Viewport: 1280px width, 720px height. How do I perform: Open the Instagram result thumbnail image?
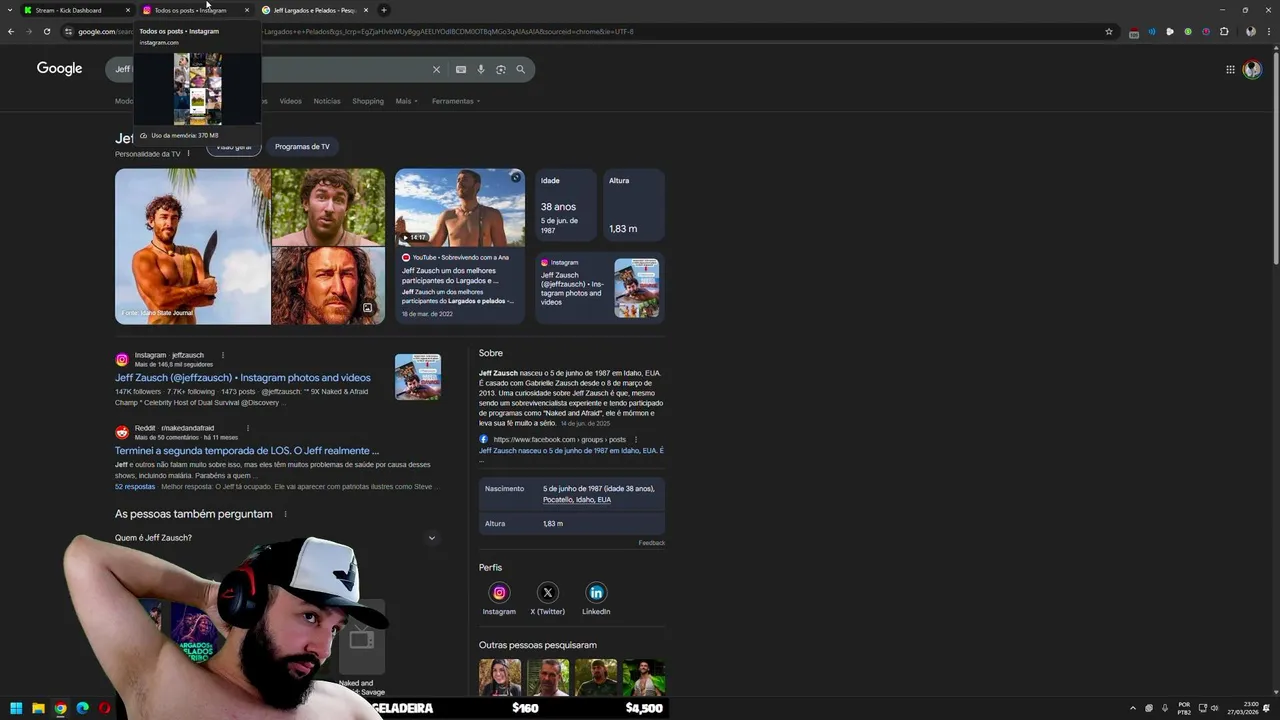418,377
